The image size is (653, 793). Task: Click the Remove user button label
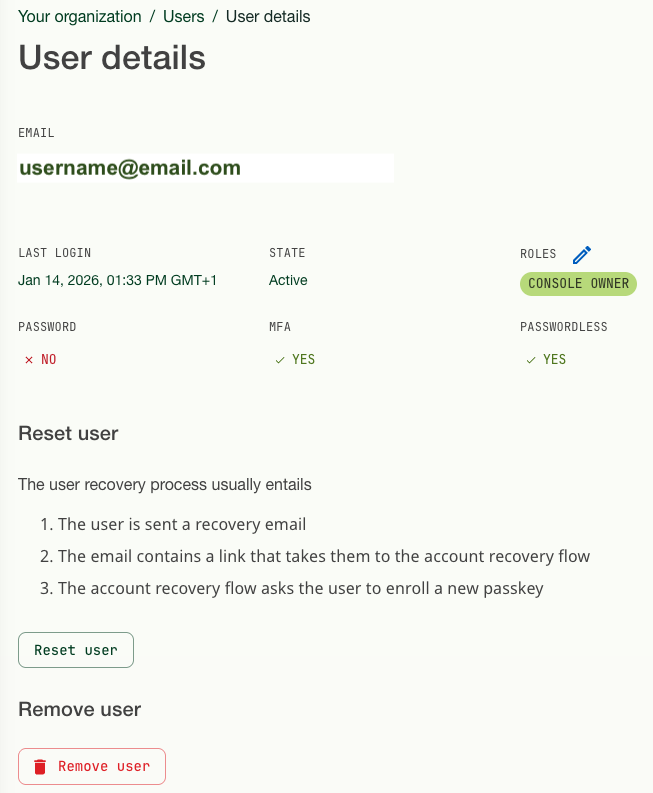click(x=104, y=767)
